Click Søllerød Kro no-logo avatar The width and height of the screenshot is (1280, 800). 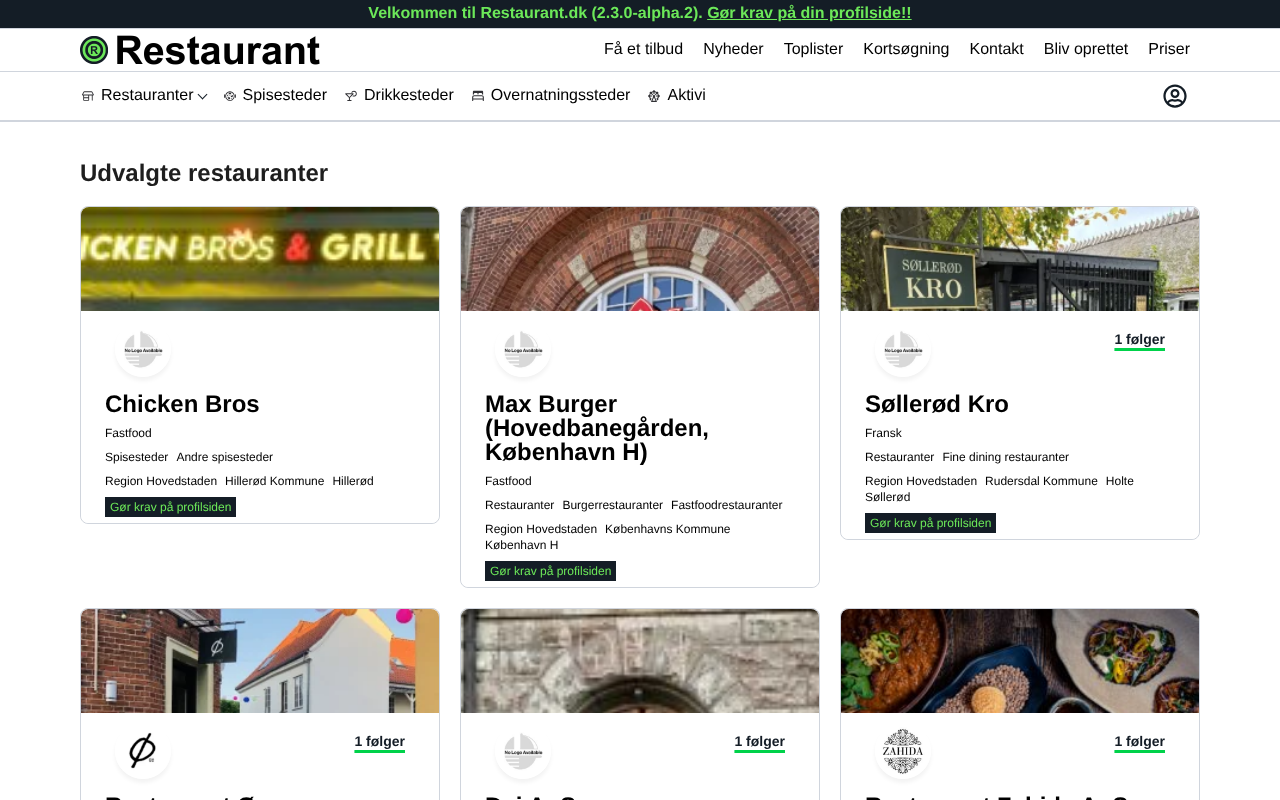click(903, 350)
